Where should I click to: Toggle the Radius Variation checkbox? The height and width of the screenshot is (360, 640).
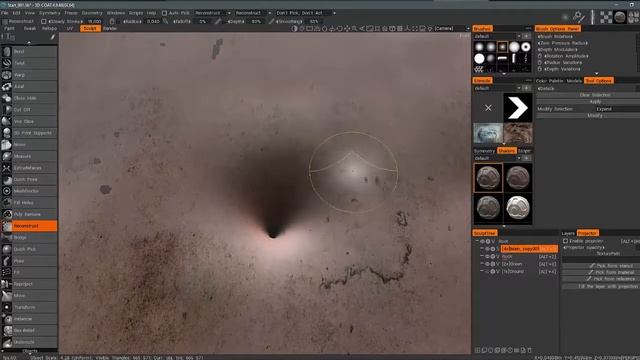540,62
